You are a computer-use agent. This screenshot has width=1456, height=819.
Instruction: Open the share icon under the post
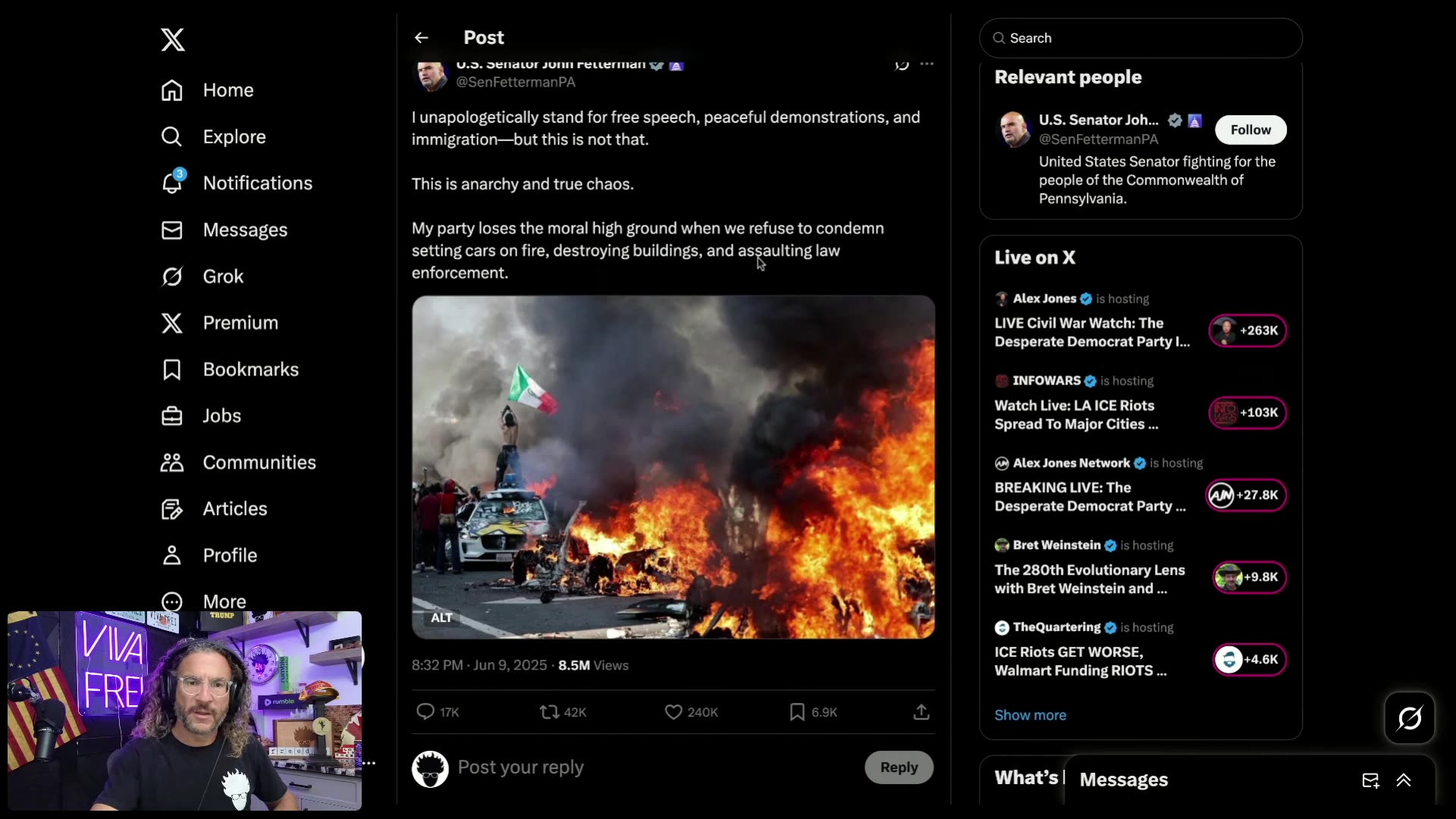coord(921,712)
